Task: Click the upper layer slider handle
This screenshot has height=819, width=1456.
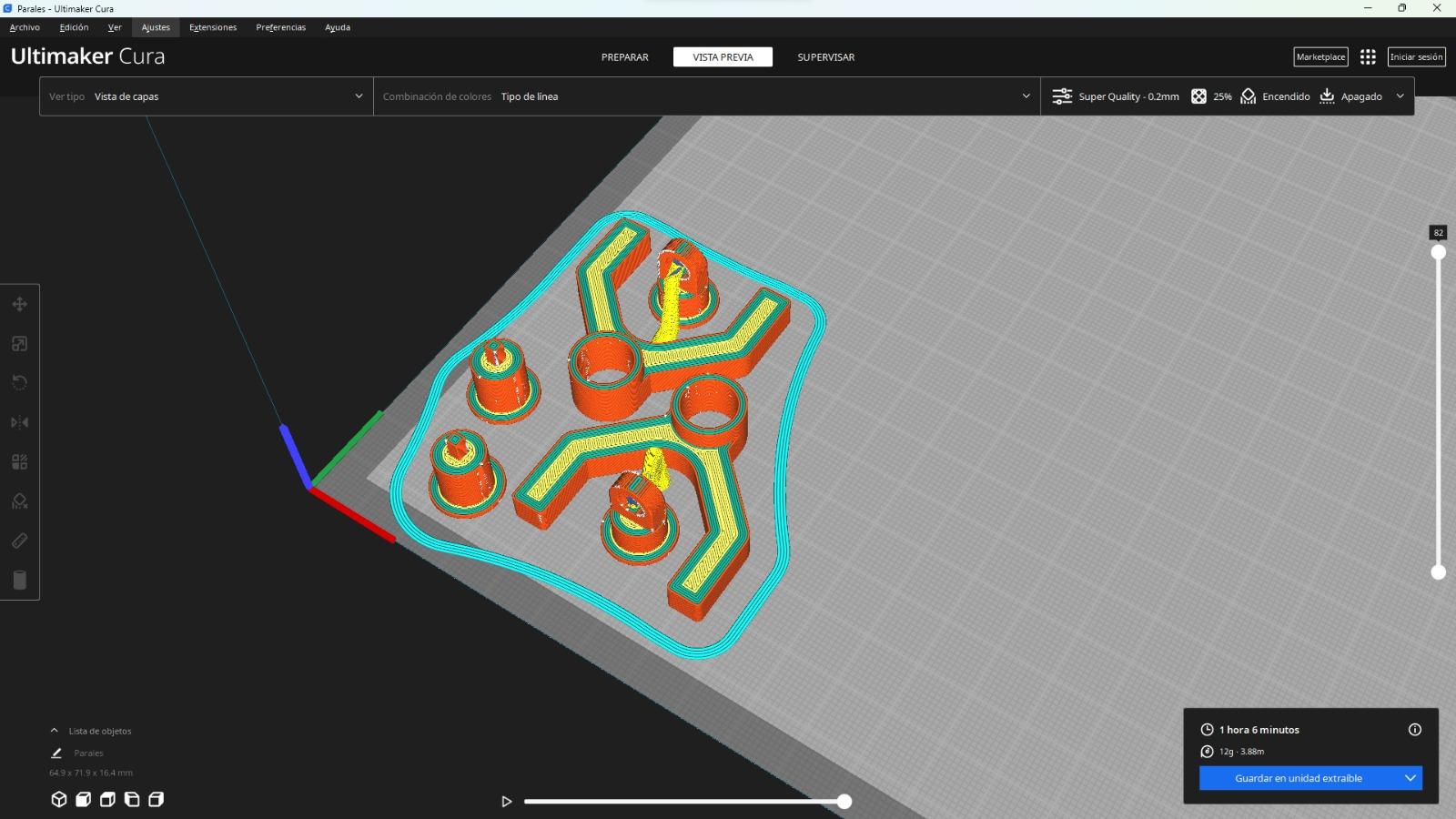Action: click(1439, 252)
